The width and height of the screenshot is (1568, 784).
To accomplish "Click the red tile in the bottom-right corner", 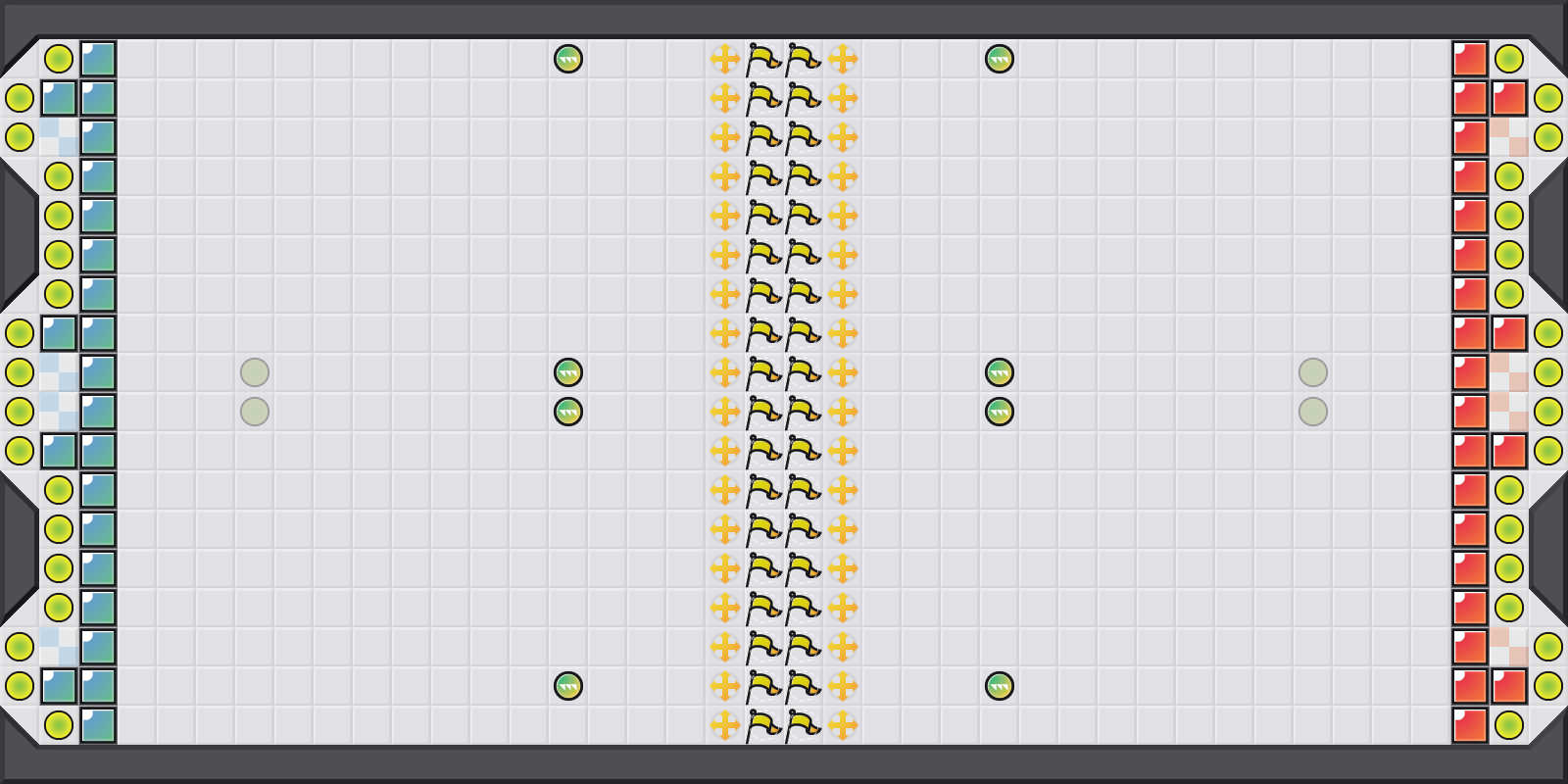I will tap(1470, 725).
